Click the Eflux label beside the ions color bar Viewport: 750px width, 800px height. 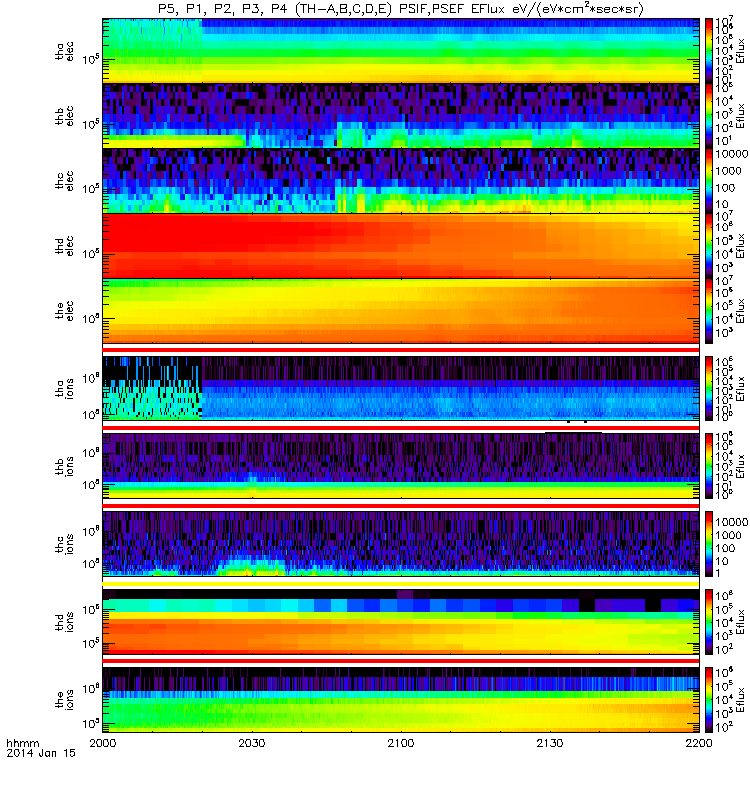click(740, 699)
